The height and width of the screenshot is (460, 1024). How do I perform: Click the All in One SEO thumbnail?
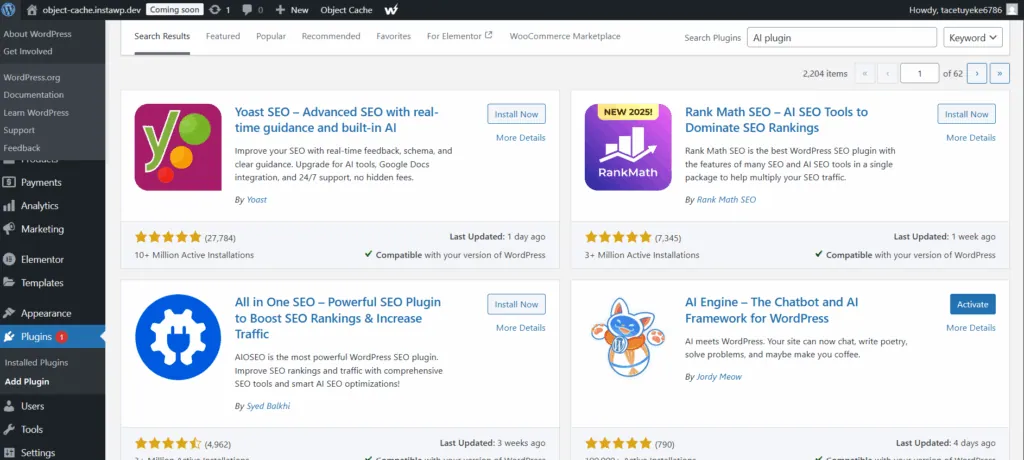tap(178, 337)
